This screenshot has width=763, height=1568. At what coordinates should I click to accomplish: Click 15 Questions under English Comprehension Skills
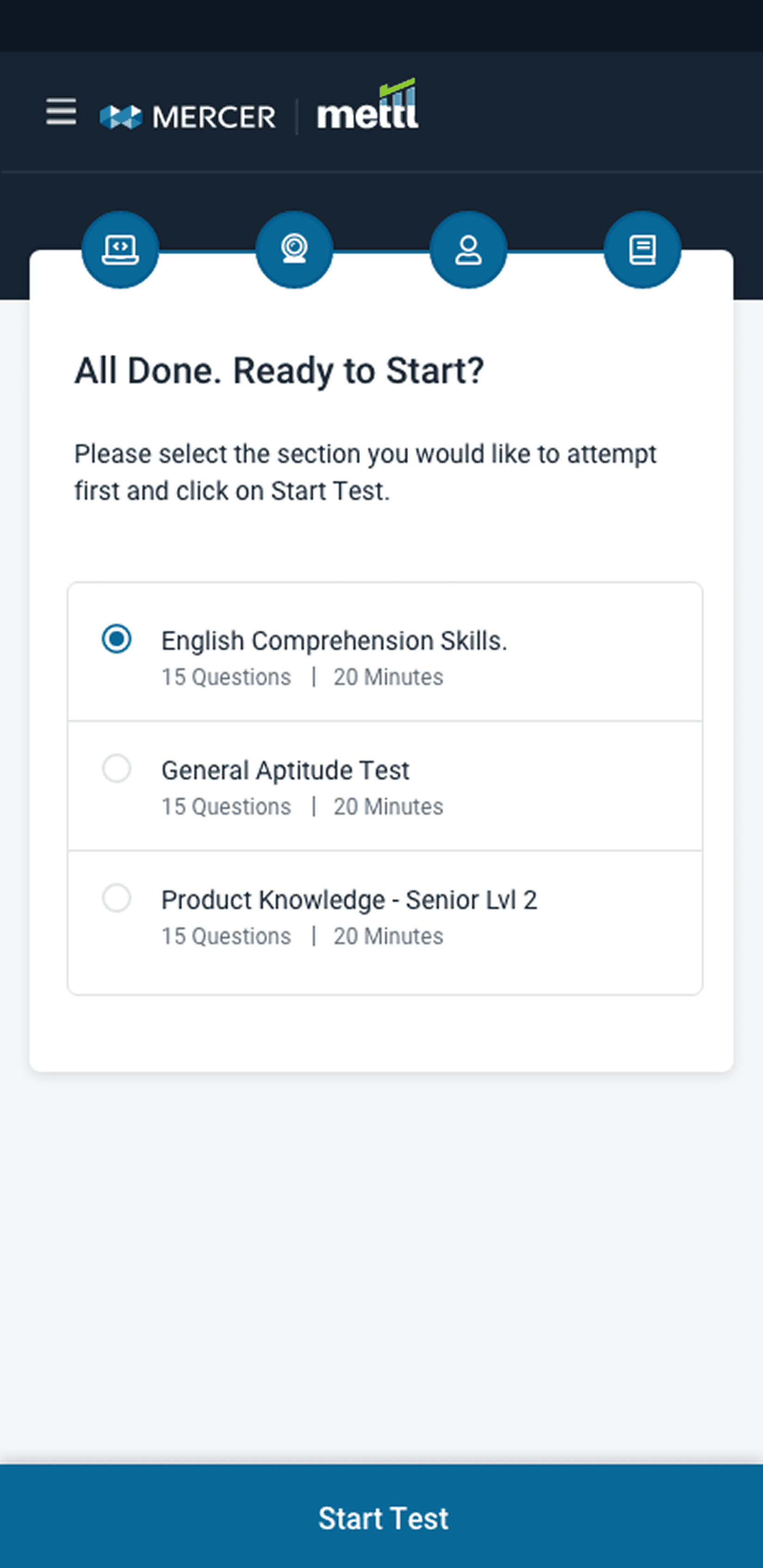(226, 678)
